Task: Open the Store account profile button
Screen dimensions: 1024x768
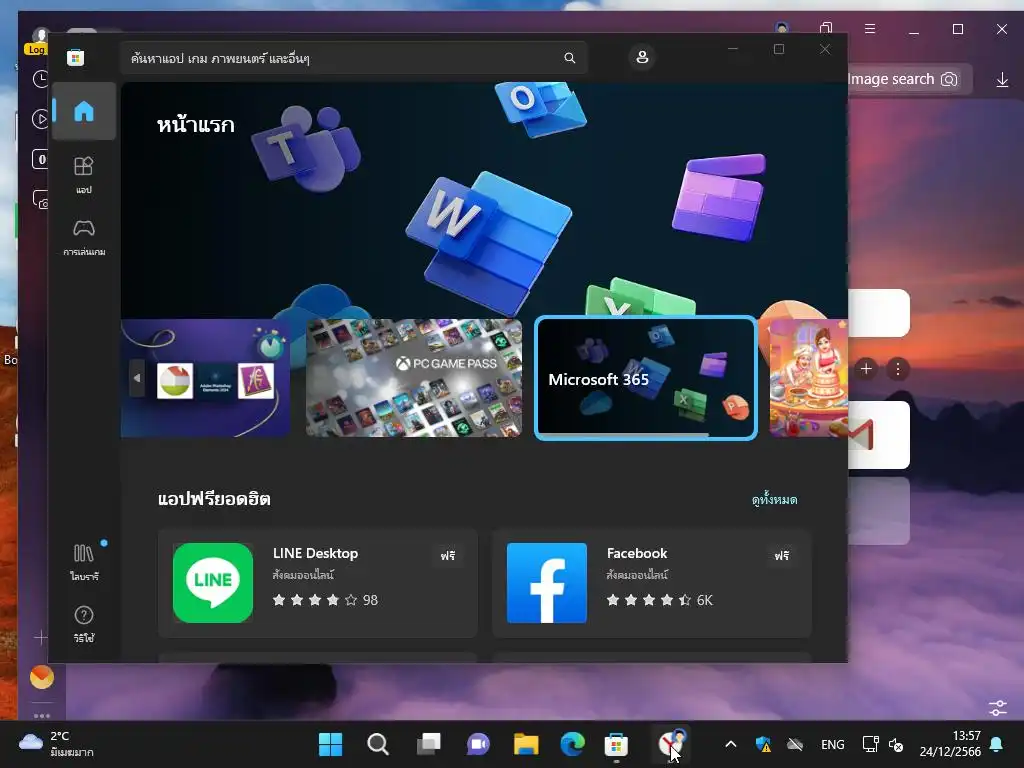Action: tap(642, 57)
